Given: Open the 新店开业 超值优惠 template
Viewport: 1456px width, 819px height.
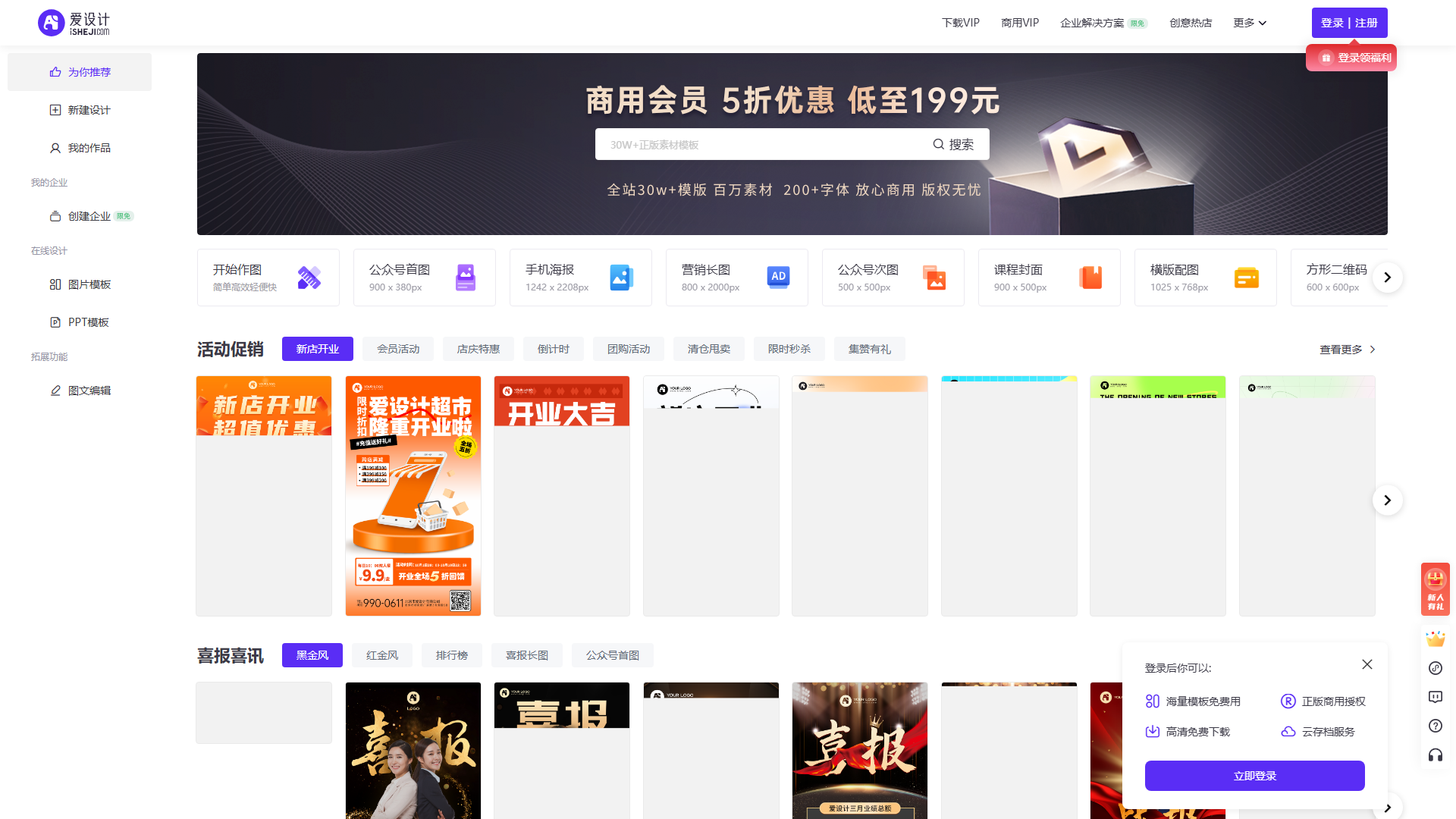Looking at the screenshot, I should (x=264, y=496).
